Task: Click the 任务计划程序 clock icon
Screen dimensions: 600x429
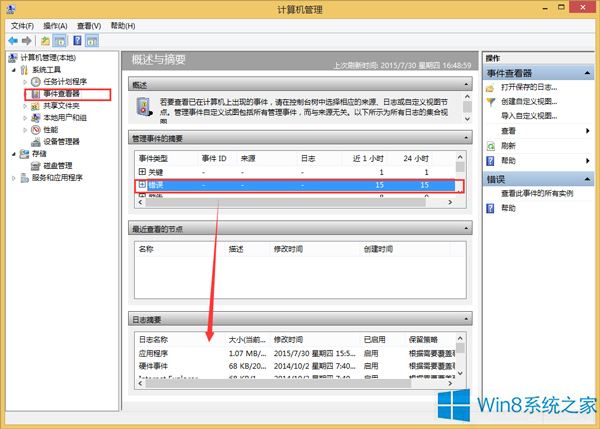Action: (x=36, y=82)
